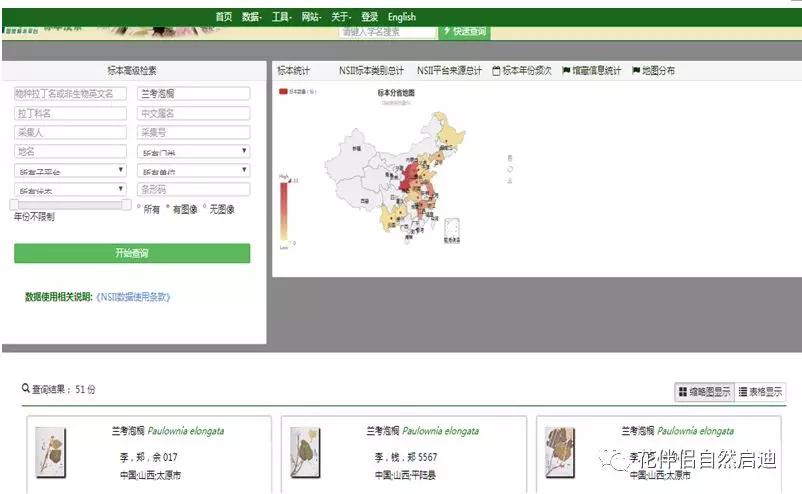Select the 所有 image radio button
This screenshot has width=802, height=494.
click(139, 207)
